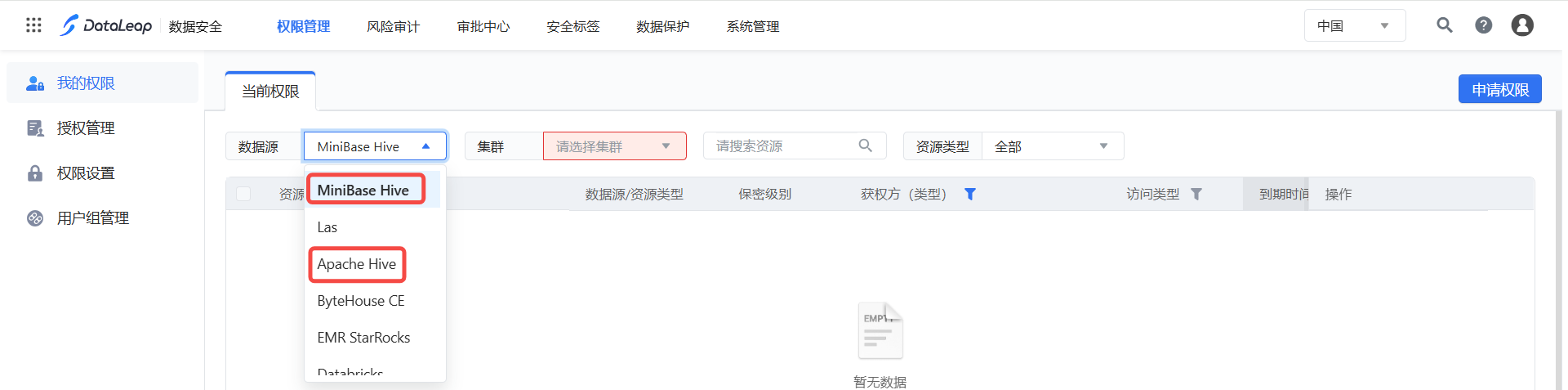The image size is (1568, 390).
Task: Open the app grid launcher icon
Action: pos(33,25)
